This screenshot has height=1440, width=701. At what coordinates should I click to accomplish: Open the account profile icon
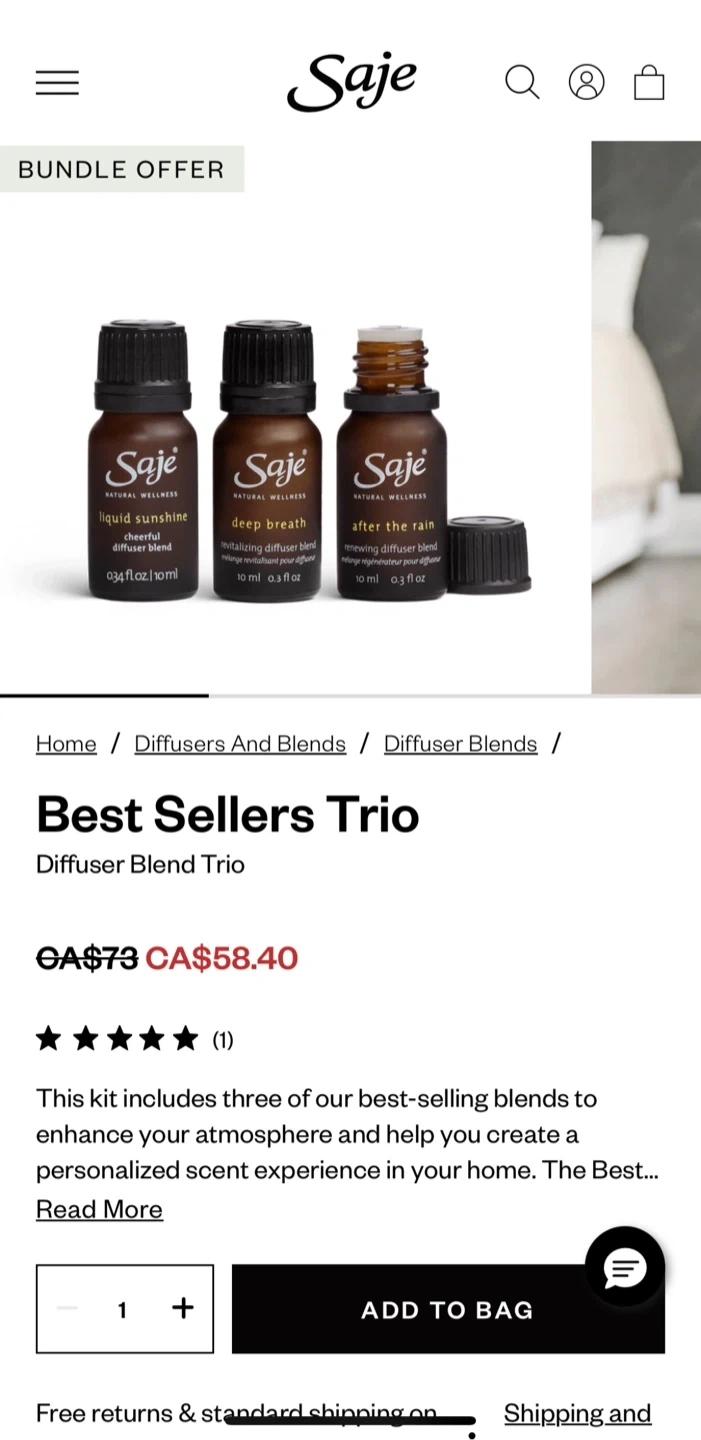[587, 82]
